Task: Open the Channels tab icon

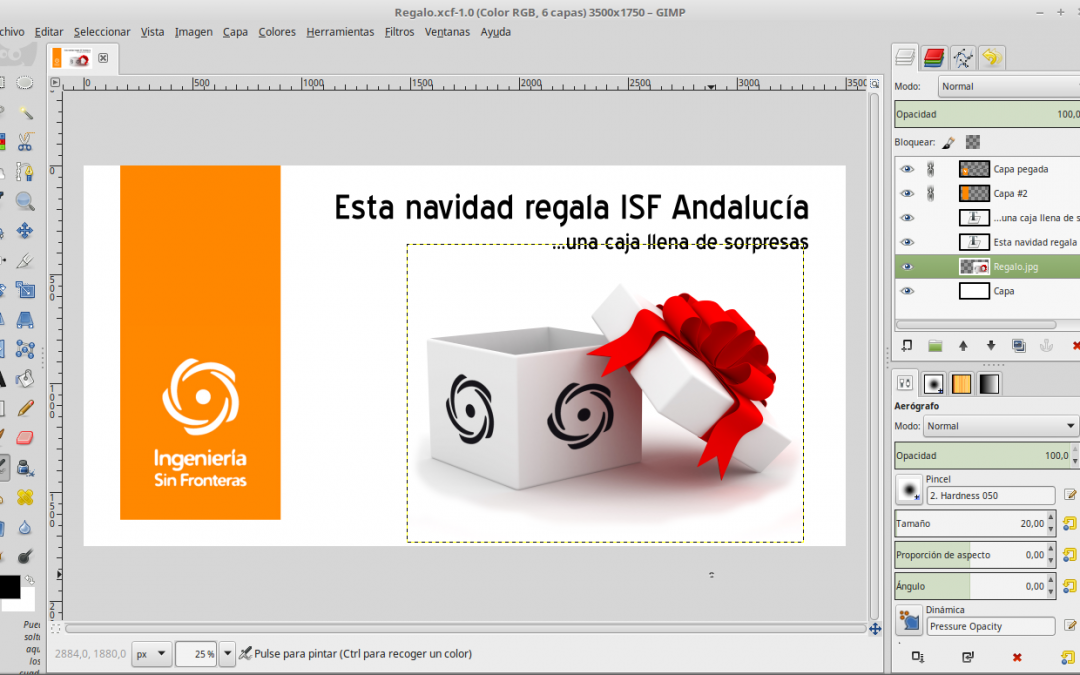Action: pyautogui.click(x=933, y=58)
